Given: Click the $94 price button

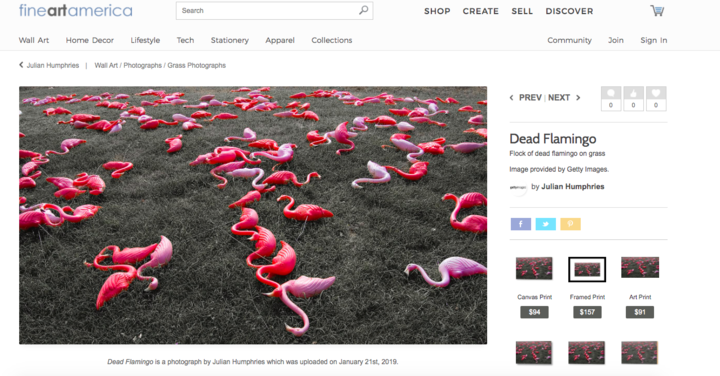Looking at the screenshot, I should [534, 312].
